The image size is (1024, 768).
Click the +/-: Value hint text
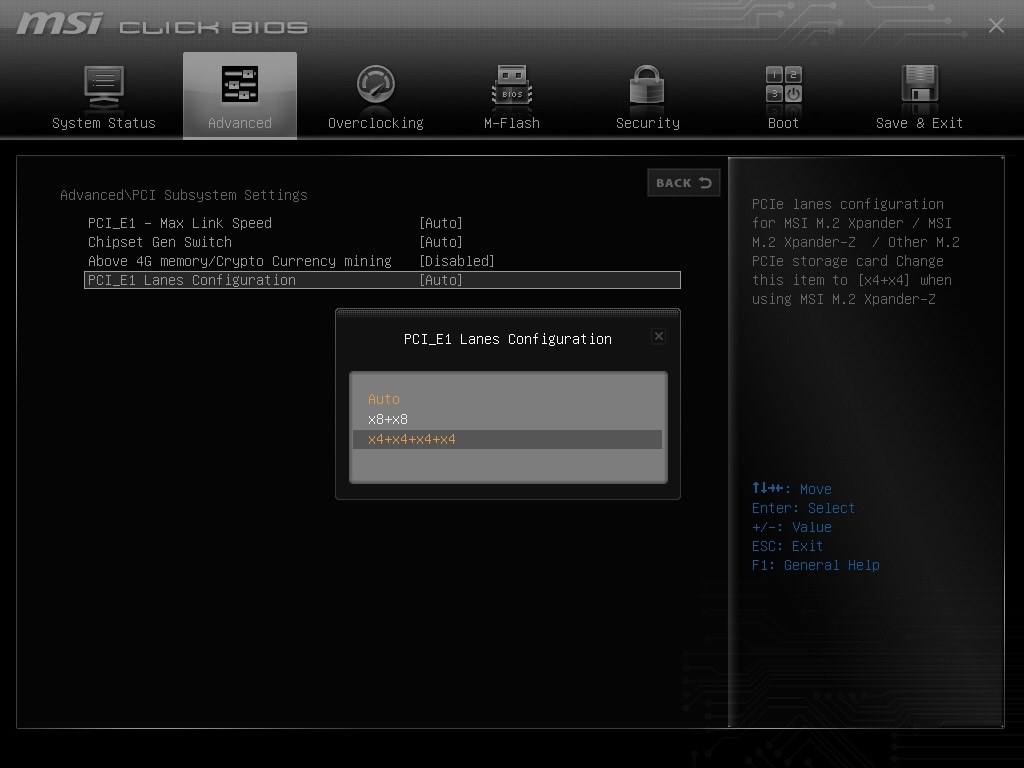coord(792,528)
